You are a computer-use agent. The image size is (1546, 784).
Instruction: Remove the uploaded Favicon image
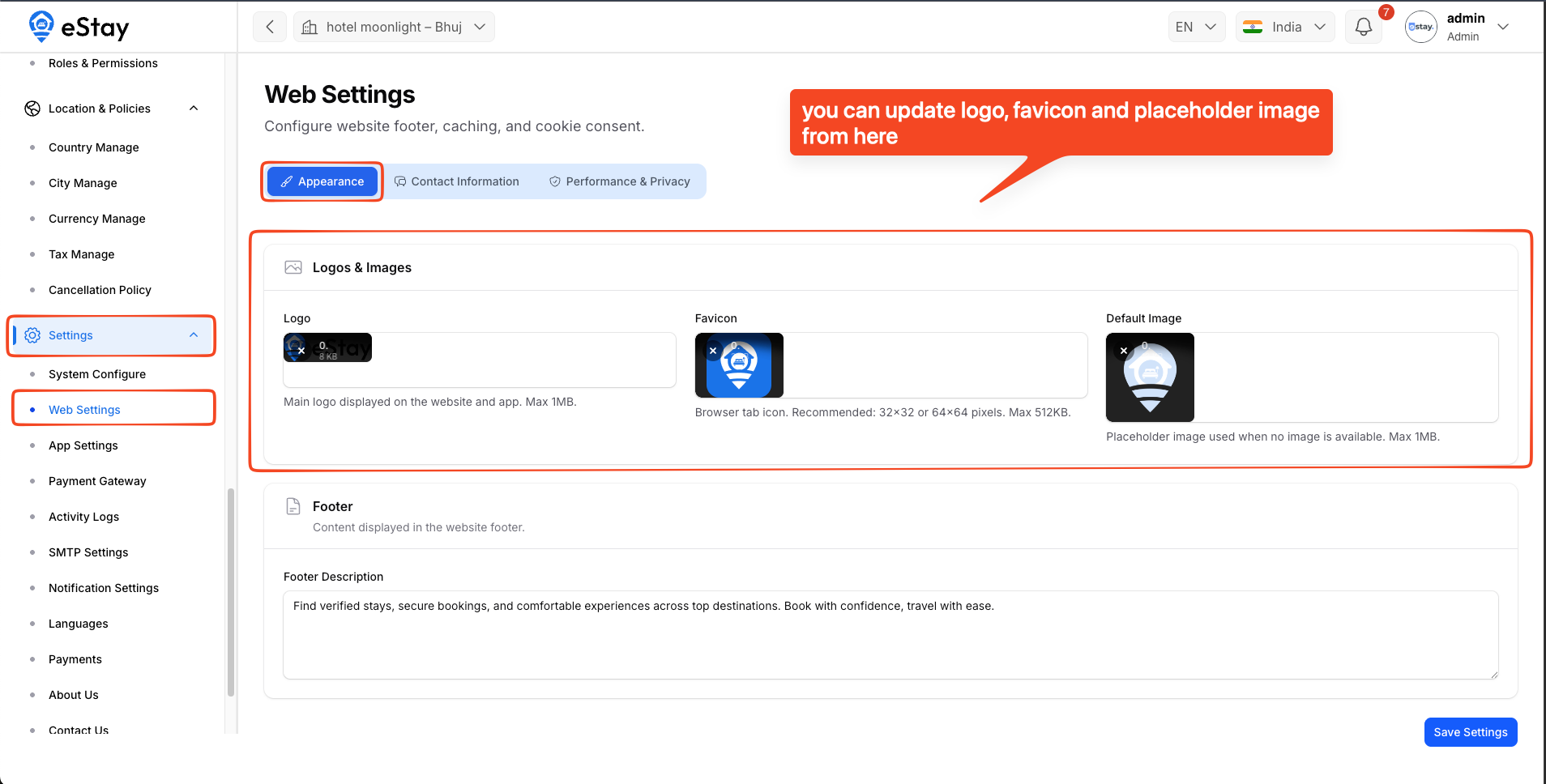[713, 351]
